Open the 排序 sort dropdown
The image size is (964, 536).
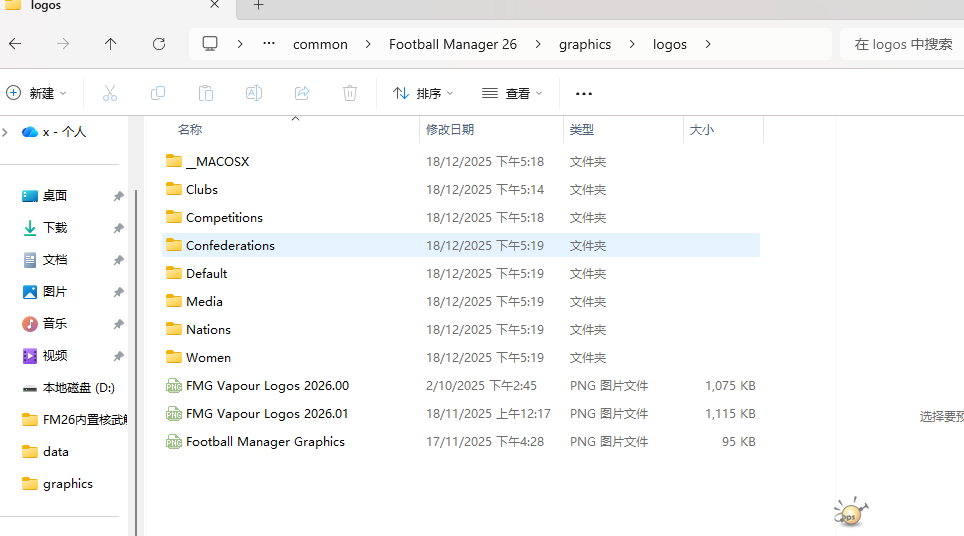423,93
